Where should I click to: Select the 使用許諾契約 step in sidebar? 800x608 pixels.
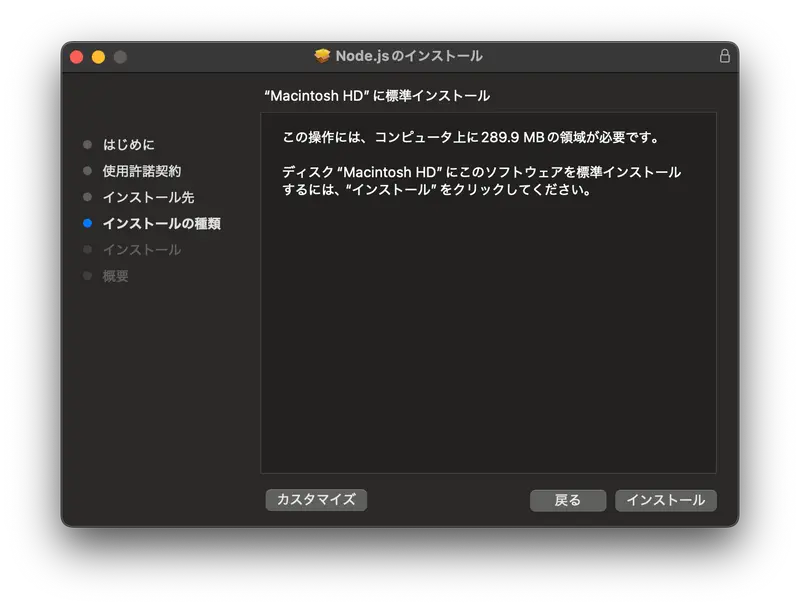(142, 171)
